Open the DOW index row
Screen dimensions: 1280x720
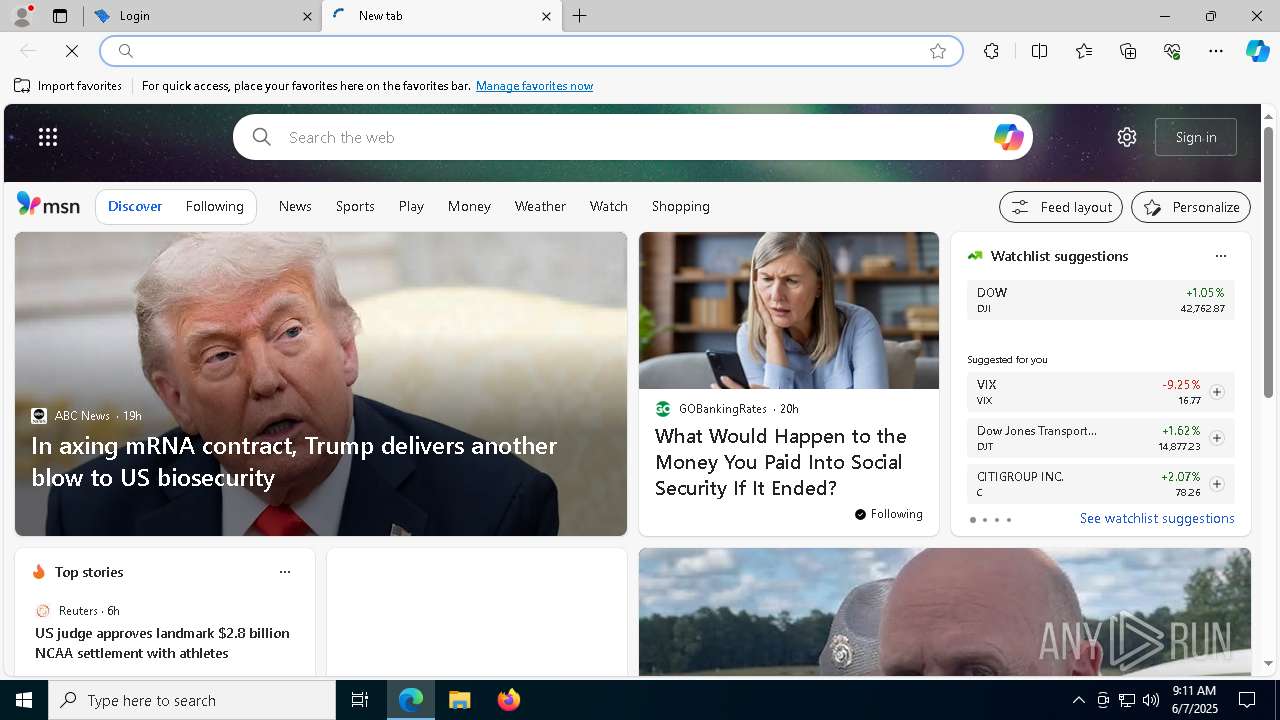[x=1100, y=300]
